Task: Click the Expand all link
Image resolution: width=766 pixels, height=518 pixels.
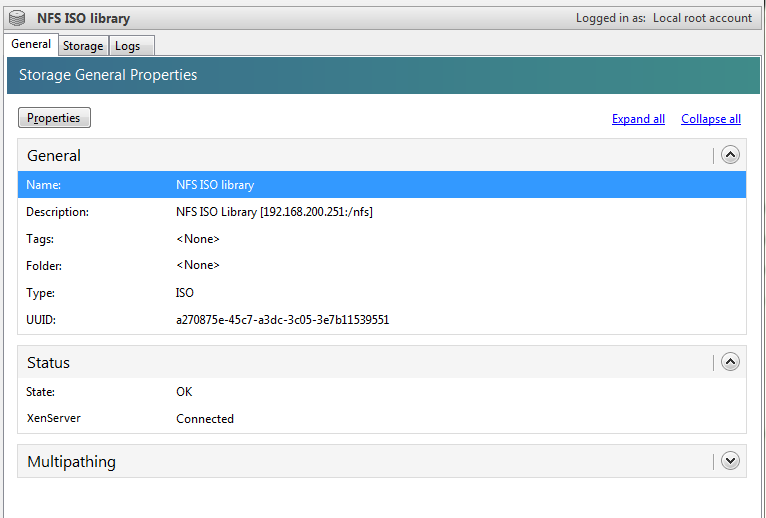Action: (x=638, y=119)
